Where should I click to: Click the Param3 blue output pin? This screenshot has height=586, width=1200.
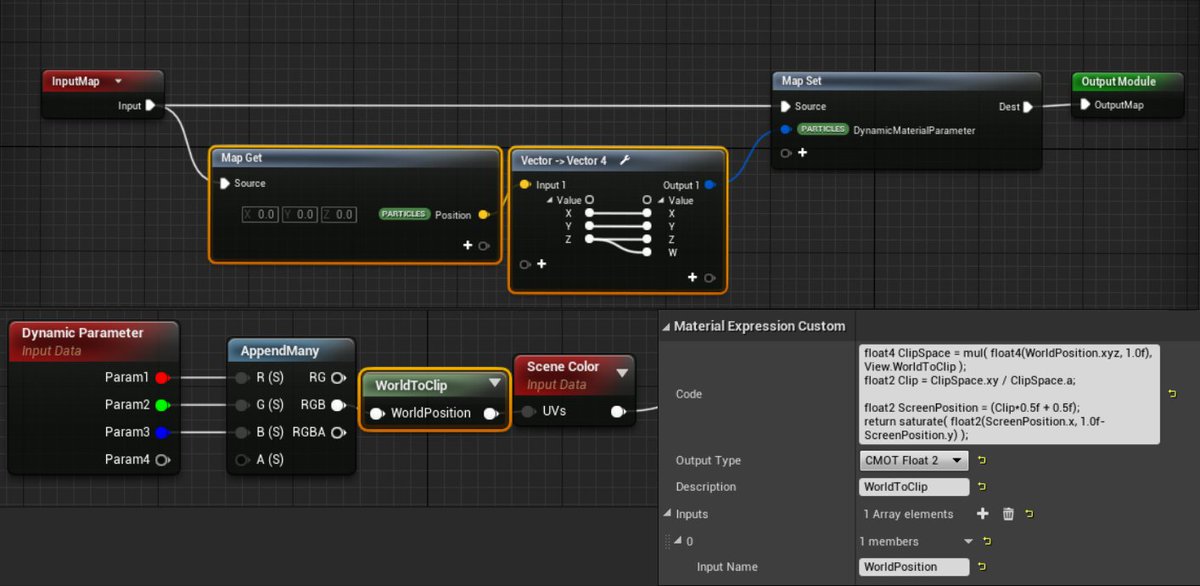pyautogui.click(x=162, y=433)
